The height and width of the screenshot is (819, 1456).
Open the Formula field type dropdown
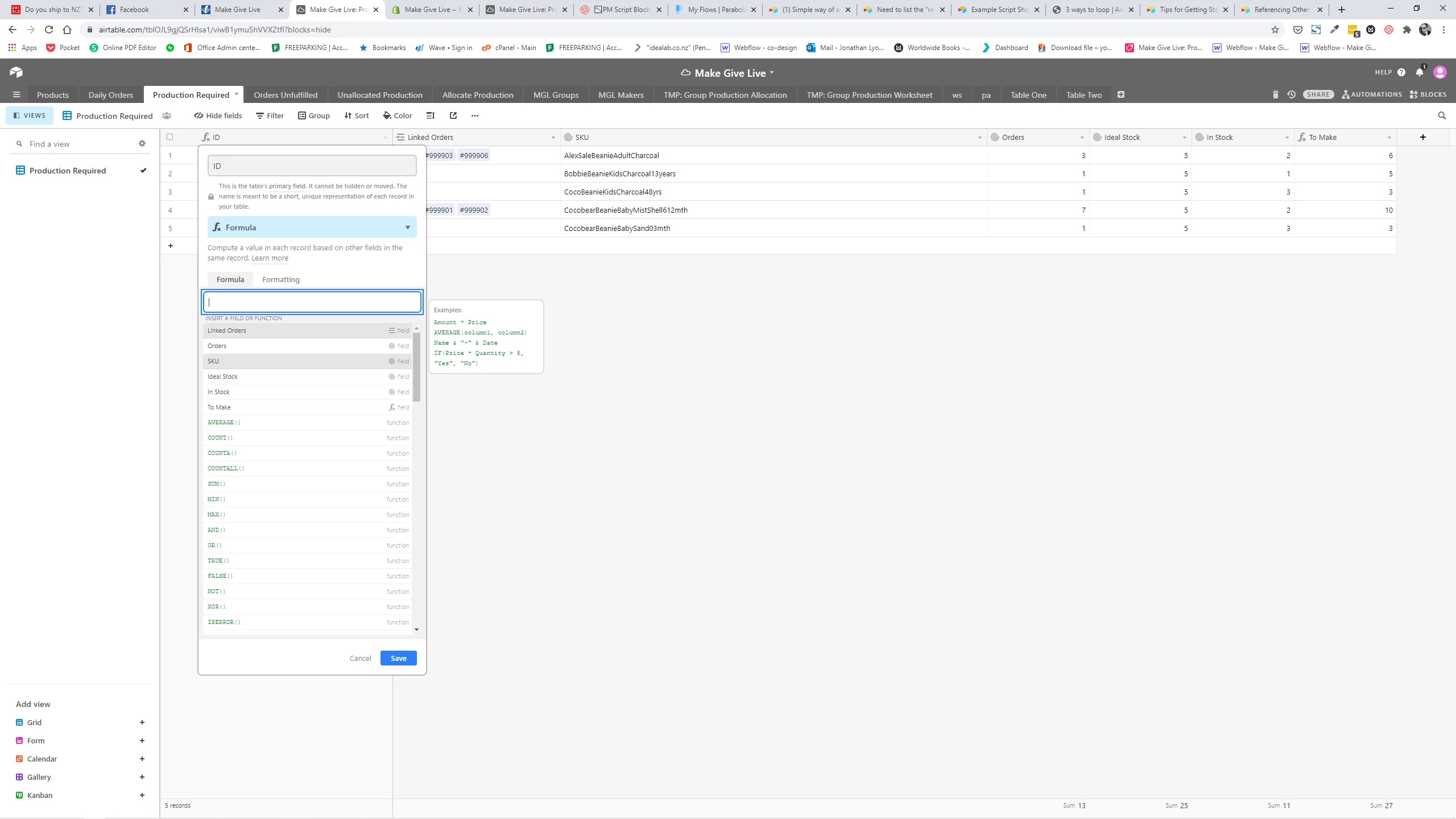click(312, 227)
